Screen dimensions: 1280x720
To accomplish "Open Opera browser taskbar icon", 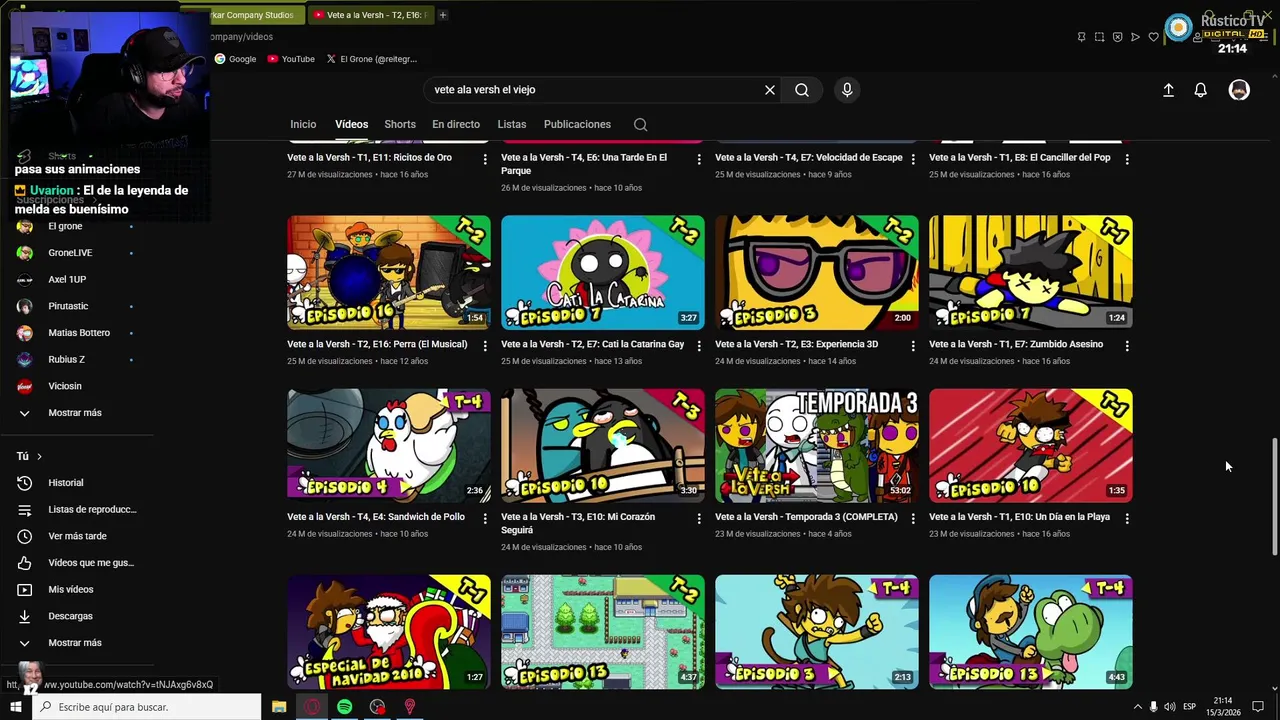I will 312,707.
